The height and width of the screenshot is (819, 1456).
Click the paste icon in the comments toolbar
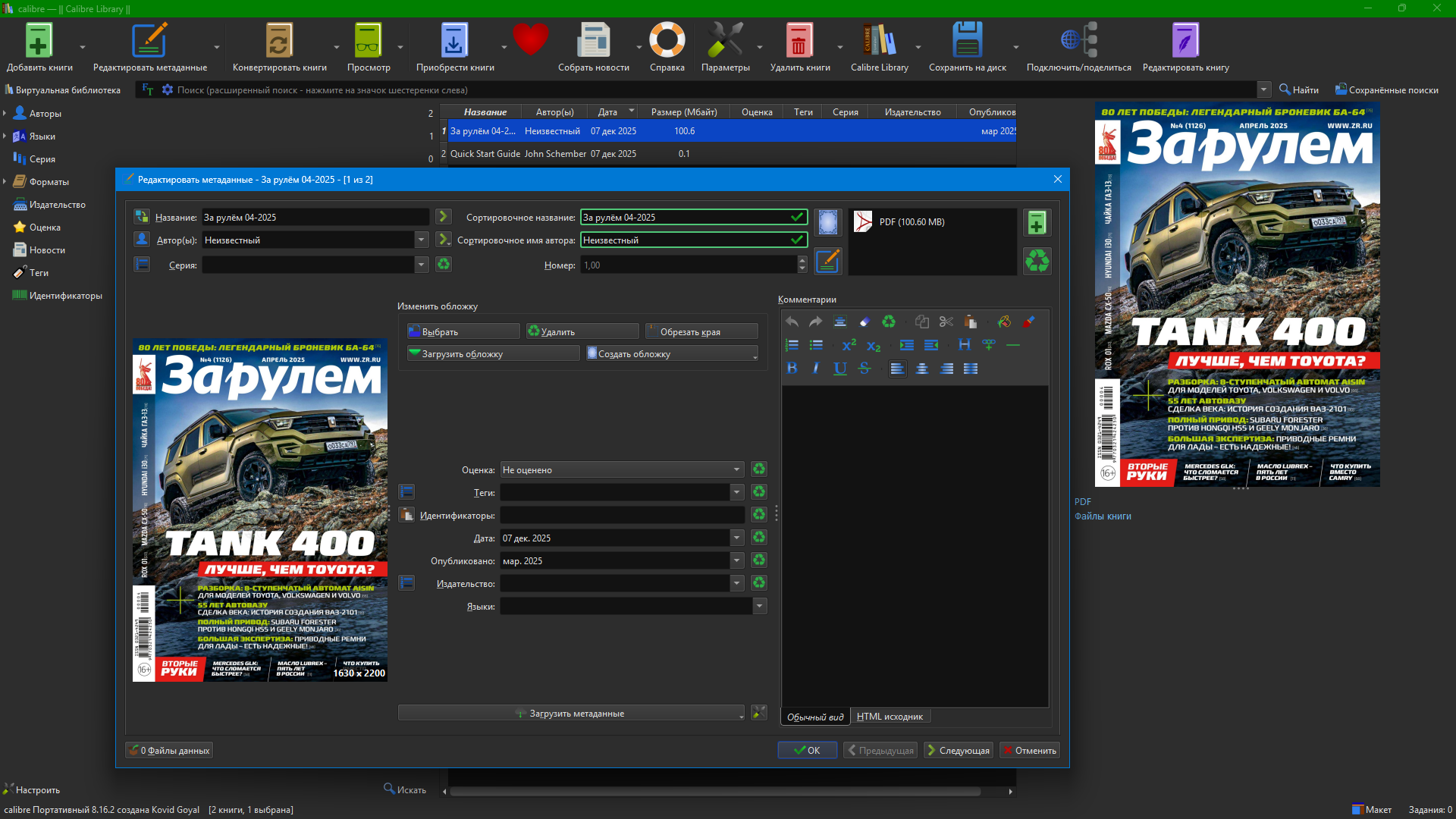(x=970, y=322)
